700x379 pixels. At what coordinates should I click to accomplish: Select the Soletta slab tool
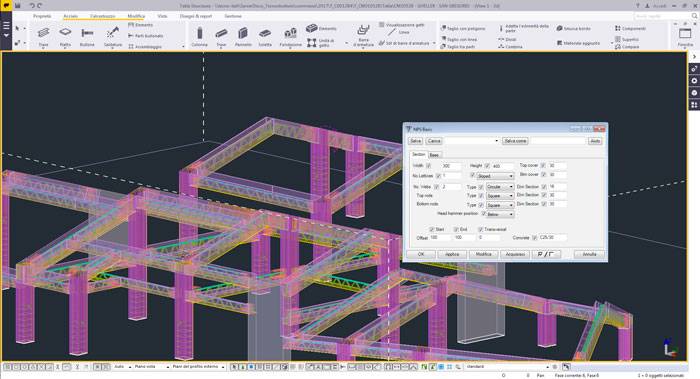click(x=265, y=36)
